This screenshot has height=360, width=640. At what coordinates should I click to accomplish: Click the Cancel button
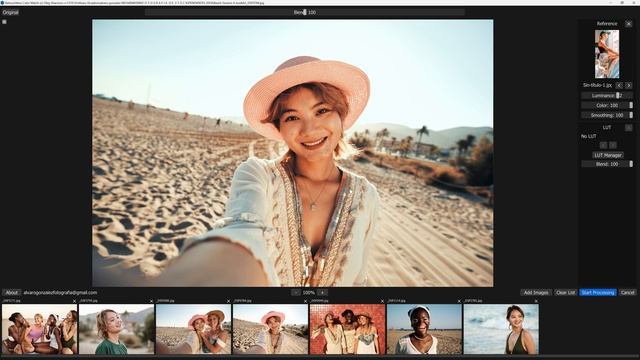627,293
